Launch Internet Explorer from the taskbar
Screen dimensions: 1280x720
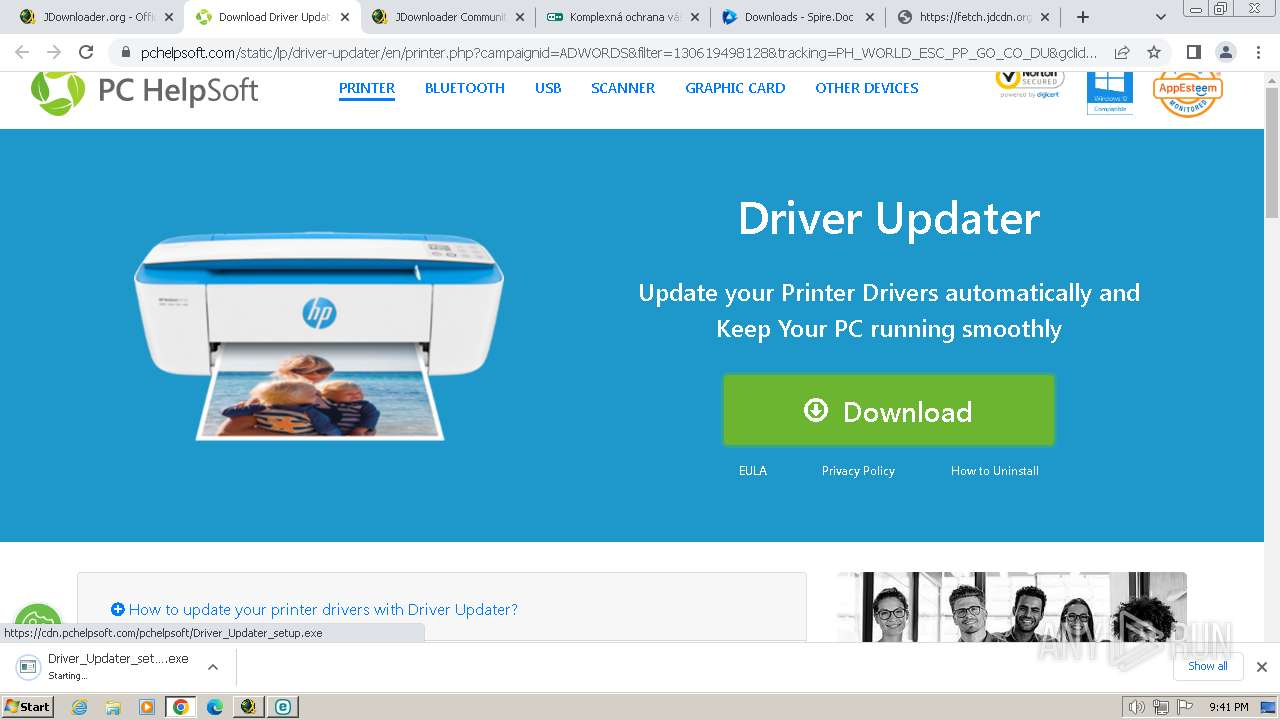coord(79,707)
